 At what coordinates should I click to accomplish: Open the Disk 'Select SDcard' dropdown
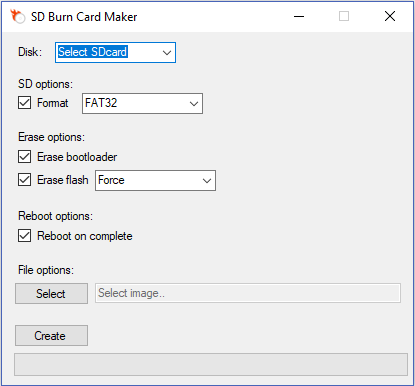pyautogui.click(x=115, y=52)
